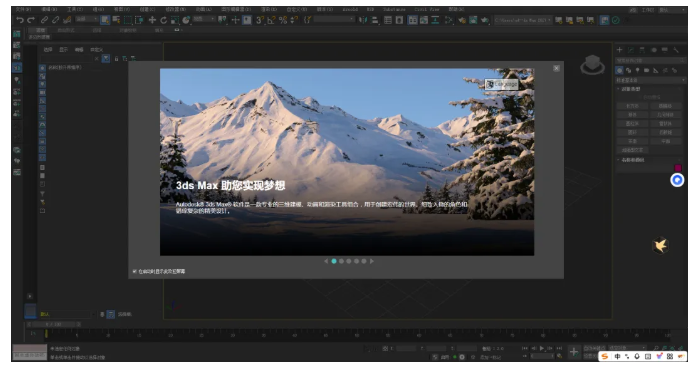Viewport: 696px width, 376px height.
Task: Open the reference coordinate system dropdown
Action: (204, 19)
